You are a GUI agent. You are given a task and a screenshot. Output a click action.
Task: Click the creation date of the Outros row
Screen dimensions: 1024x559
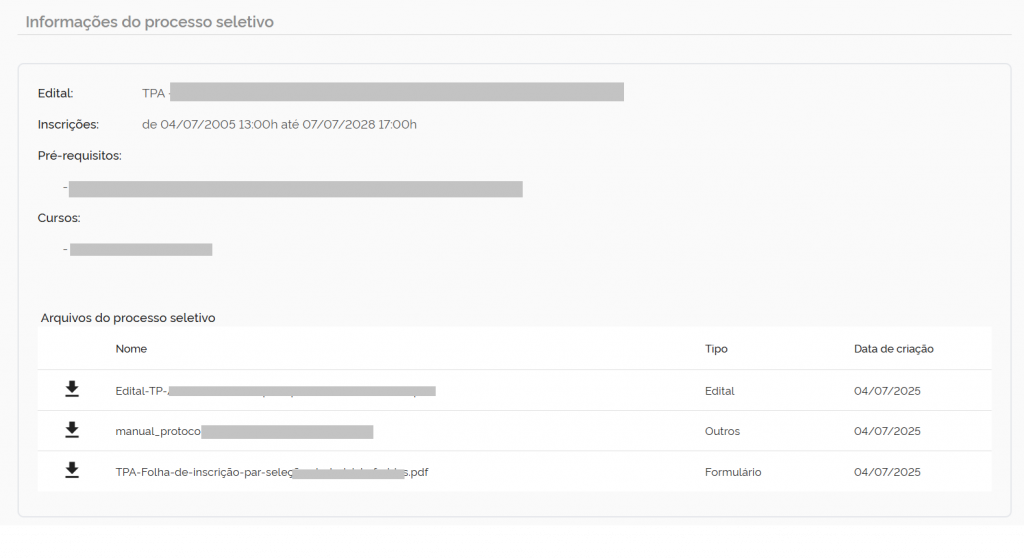pyautogui.click(x=887, y=431)
